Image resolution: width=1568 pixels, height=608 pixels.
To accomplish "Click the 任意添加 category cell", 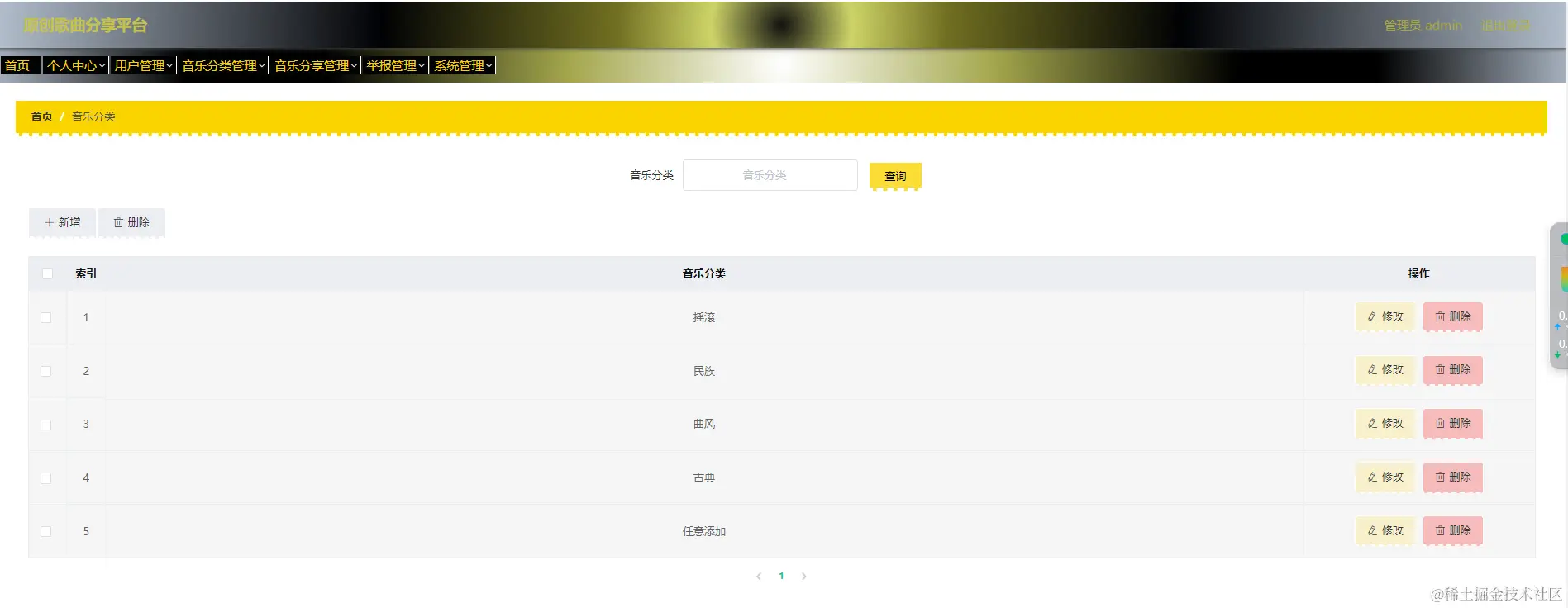I will [704, 531].
